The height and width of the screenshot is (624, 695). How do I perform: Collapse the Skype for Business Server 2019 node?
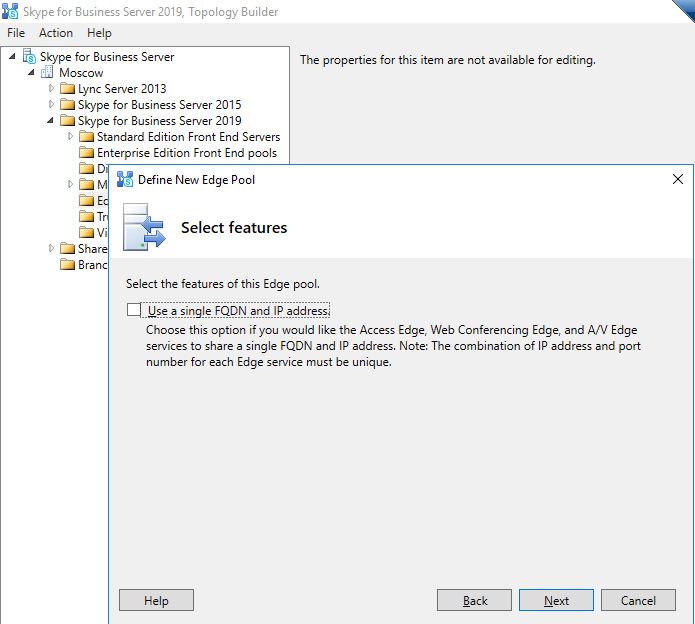pos(51,120)
